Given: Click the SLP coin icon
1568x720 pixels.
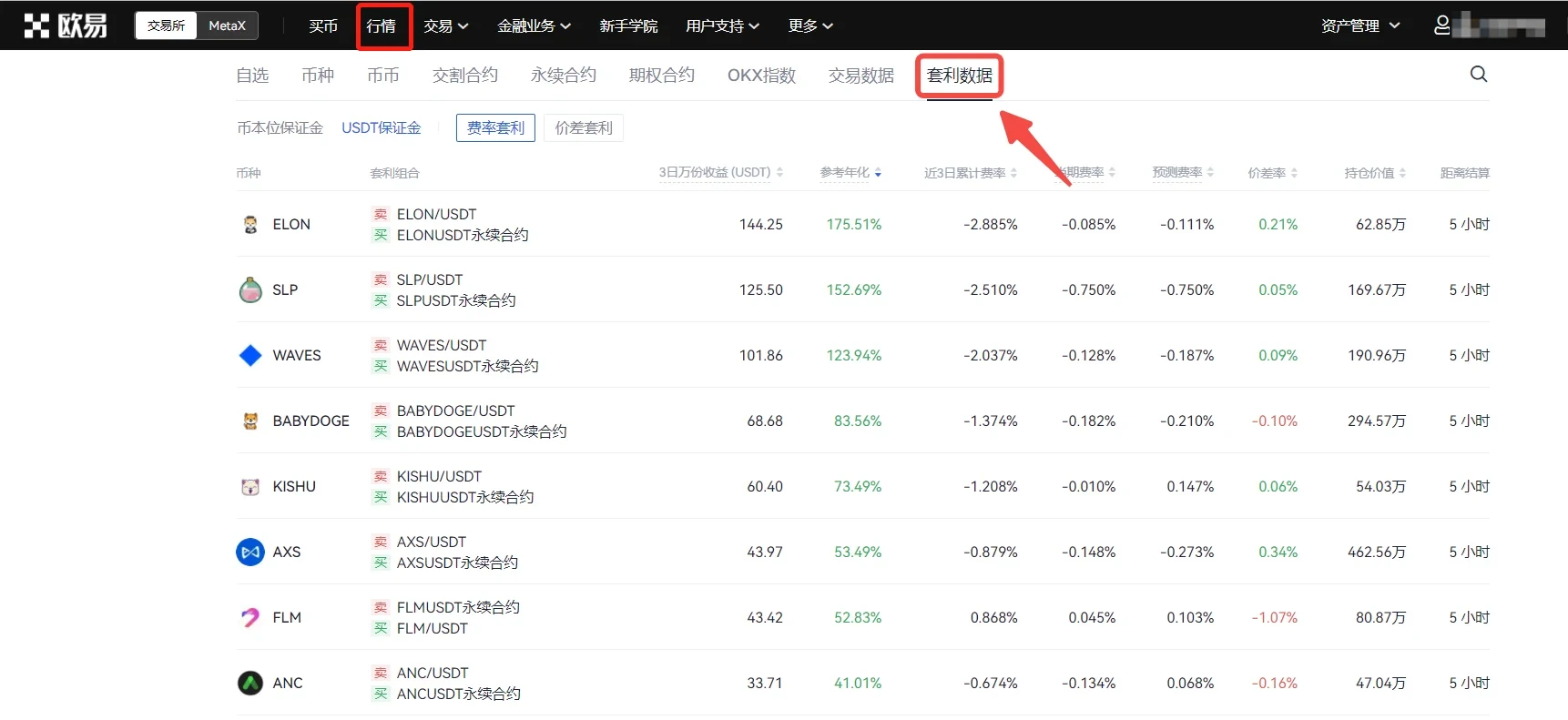Looking at the screenshot, I should coord(250,290).
